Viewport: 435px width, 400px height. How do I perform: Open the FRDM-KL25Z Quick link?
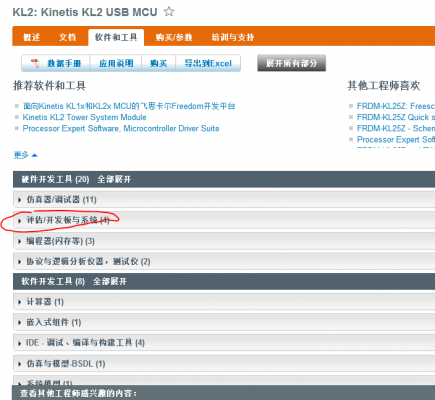click(x=396, y=117)
